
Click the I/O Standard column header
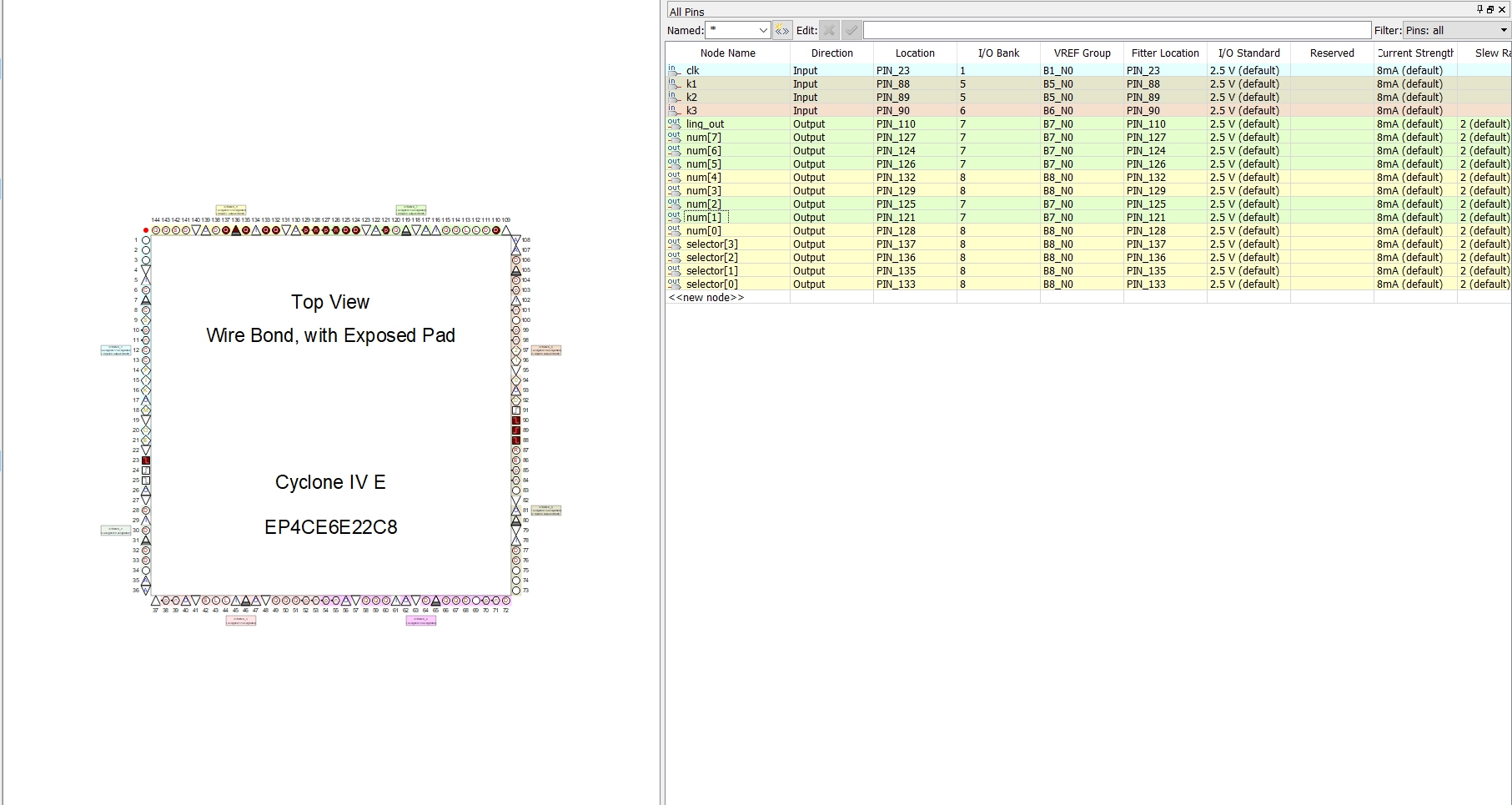(1248, 53)
